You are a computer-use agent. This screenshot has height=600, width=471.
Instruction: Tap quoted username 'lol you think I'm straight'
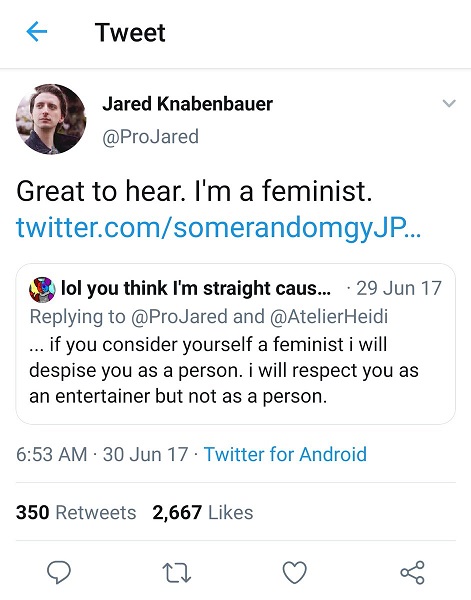click(196, 288)
